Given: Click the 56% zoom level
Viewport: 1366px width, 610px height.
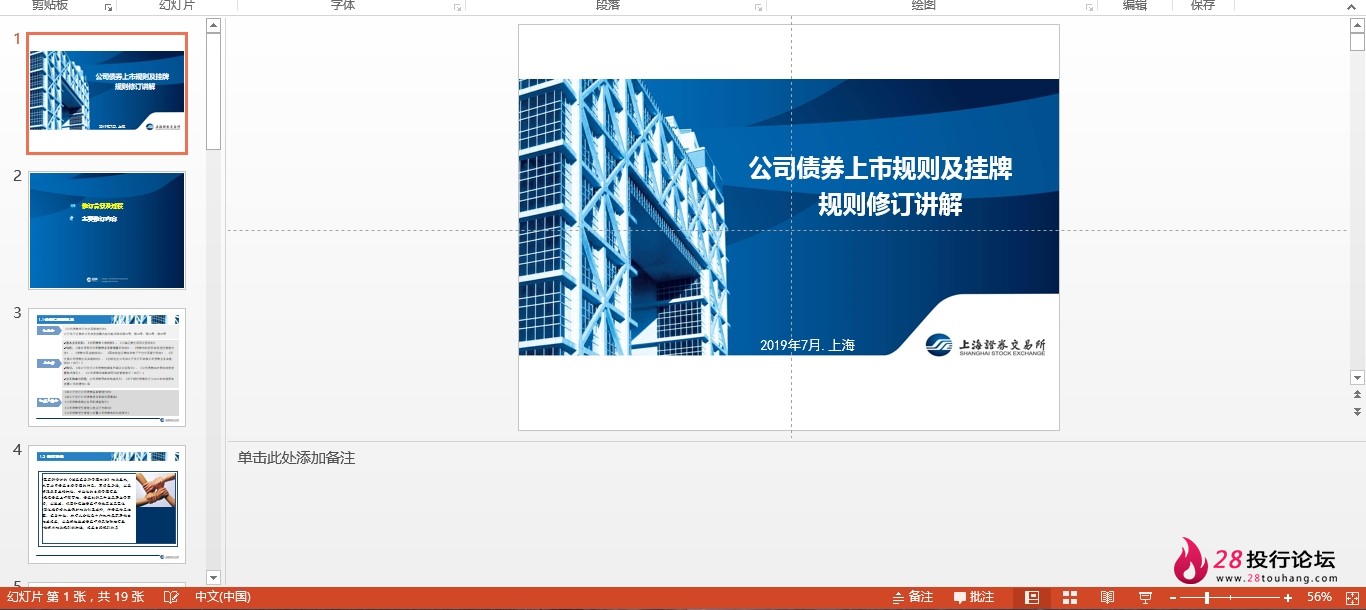Looking at the screenshot, I should click(1320, 597).
